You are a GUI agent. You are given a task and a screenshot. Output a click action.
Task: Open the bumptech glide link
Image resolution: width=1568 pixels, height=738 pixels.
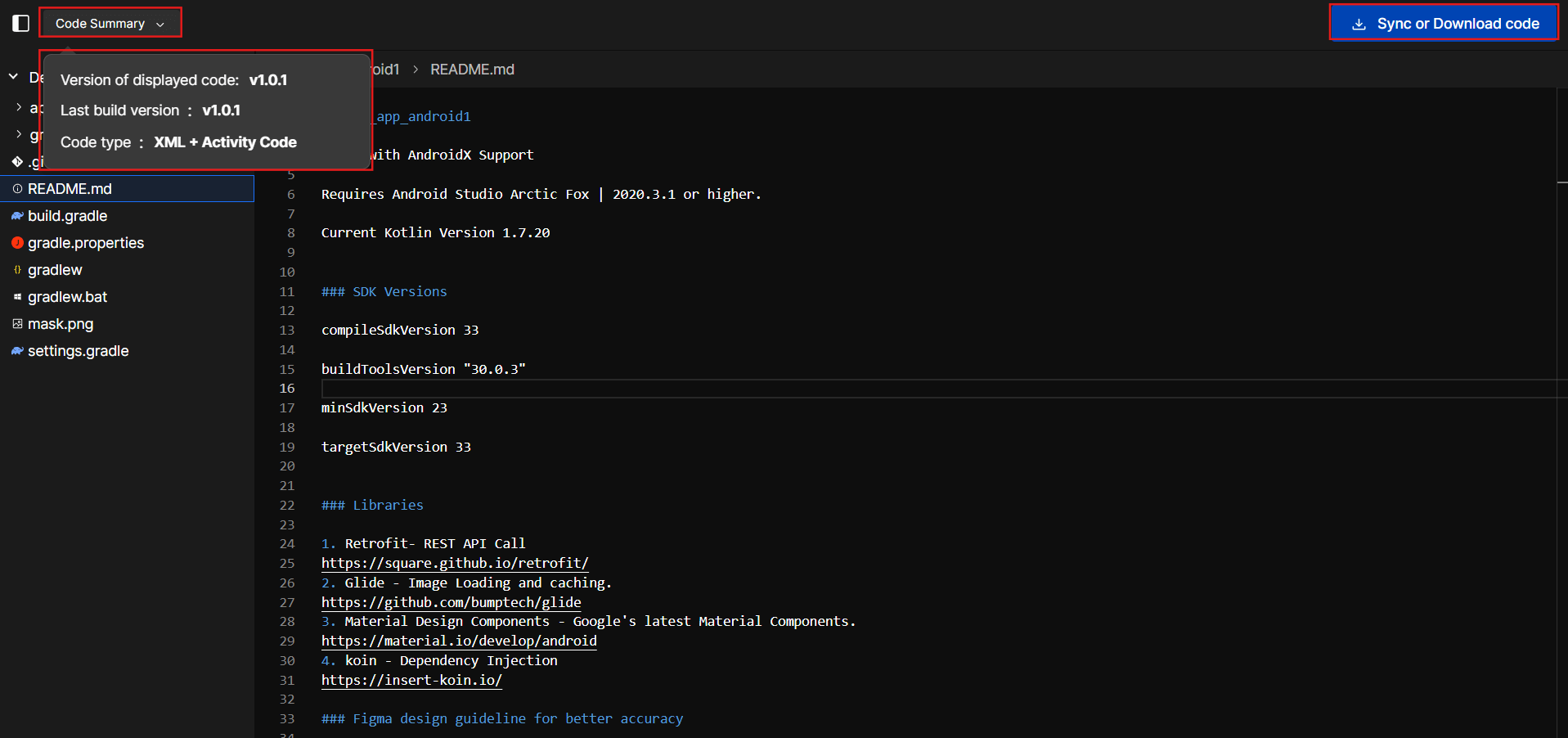[451, 602]
